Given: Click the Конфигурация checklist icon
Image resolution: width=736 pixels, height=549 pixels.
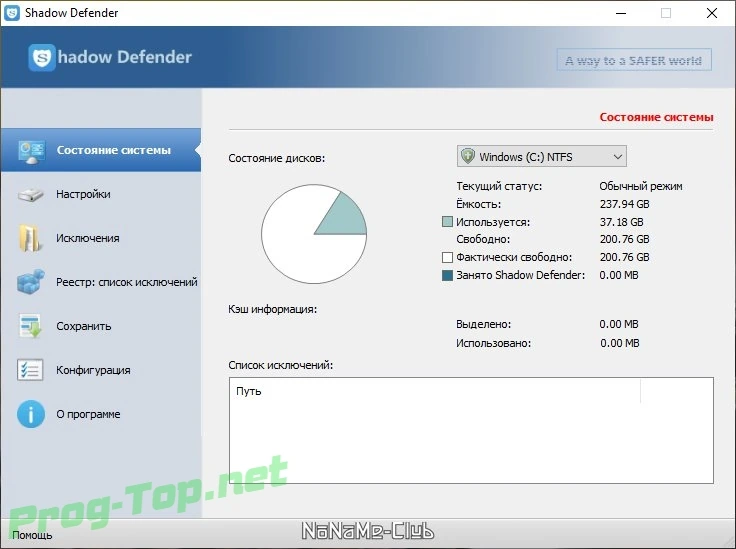Looking at the screenshot, I should [x=30, y=370].
